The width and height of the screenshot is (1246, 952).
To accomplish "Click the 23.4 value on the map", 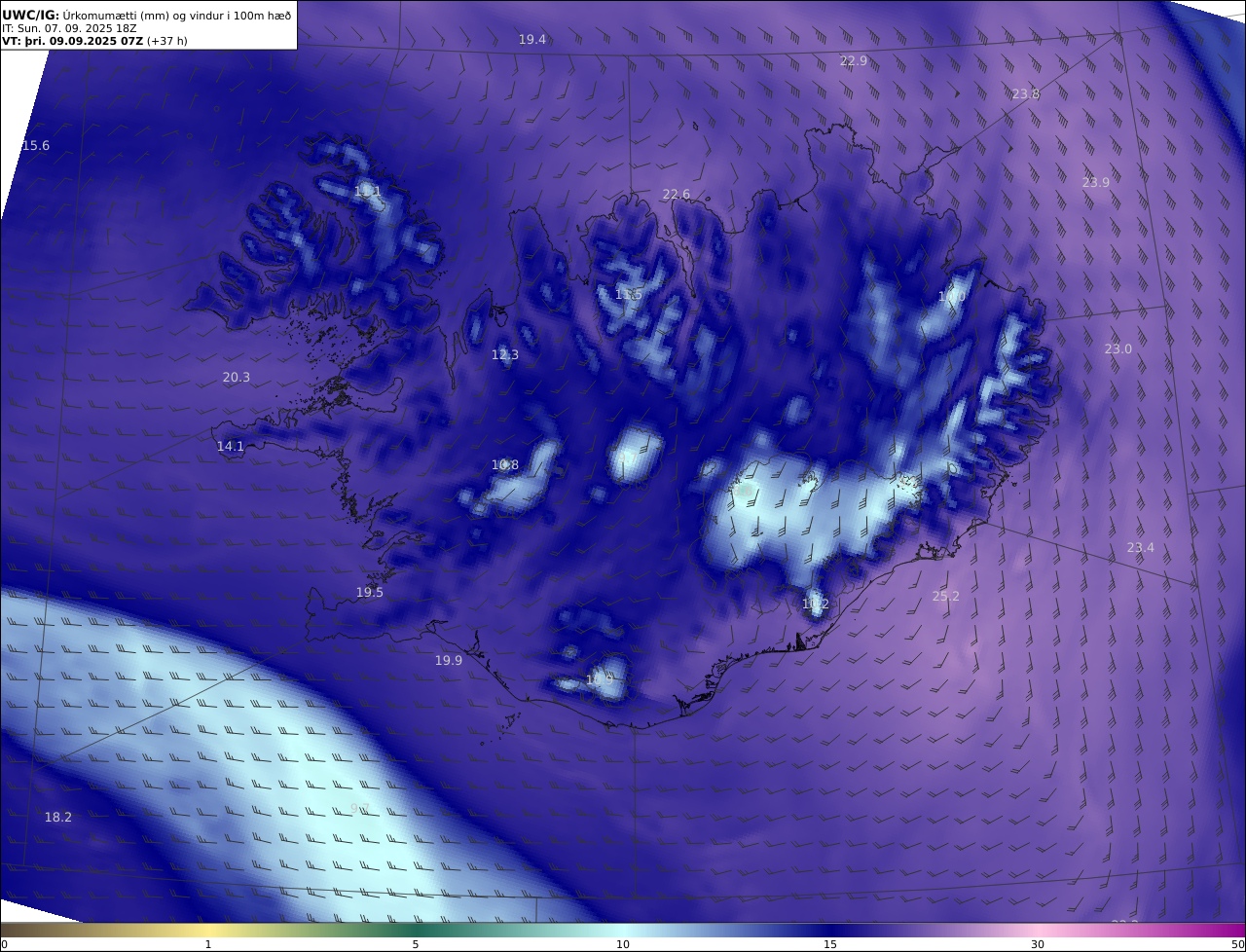I will (1141, 548).
